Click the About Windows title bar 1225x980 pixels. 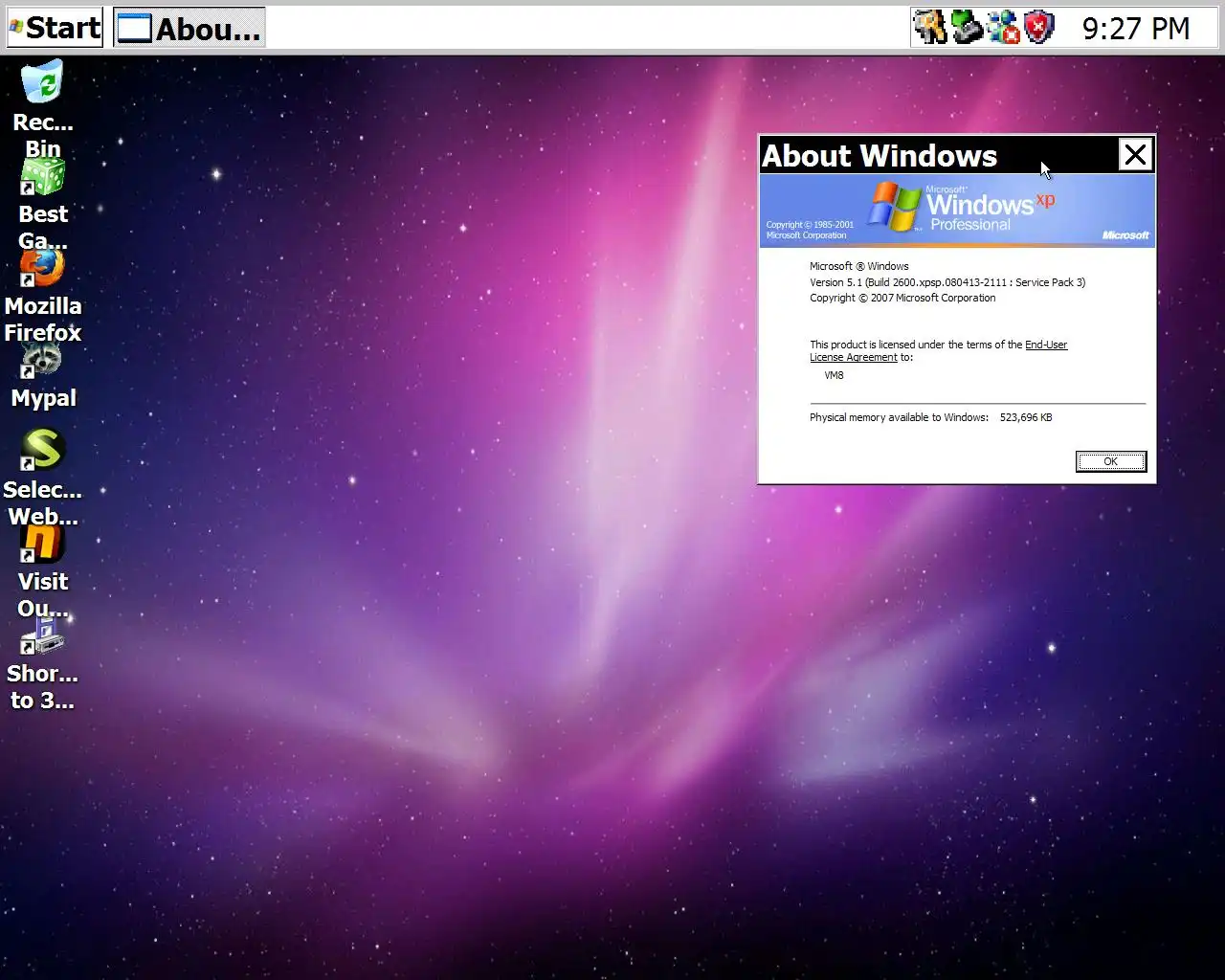click(x=938, y=155)
